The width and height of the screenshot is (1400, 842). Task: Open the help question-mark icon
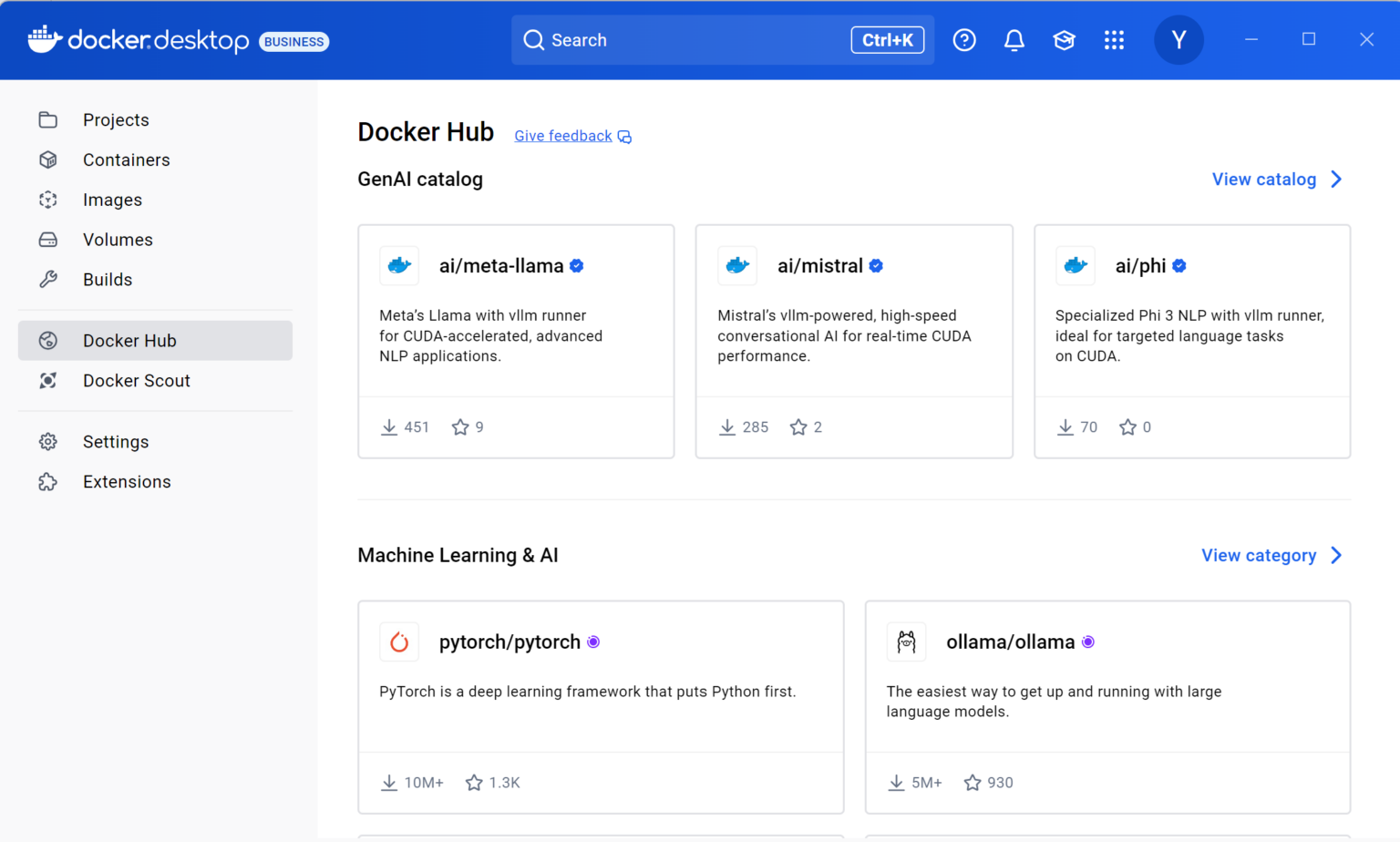point(963,40)
